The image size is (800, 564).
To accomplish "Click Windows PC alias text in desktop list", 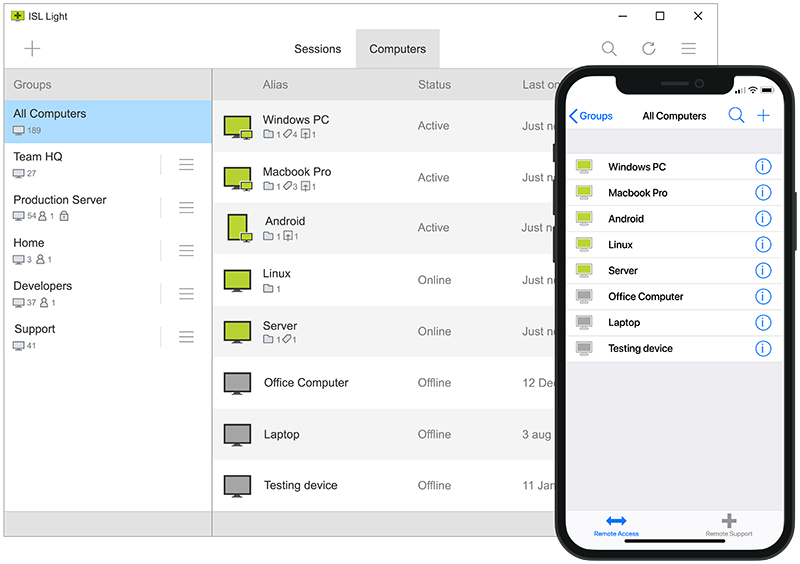I will point(296,119).
